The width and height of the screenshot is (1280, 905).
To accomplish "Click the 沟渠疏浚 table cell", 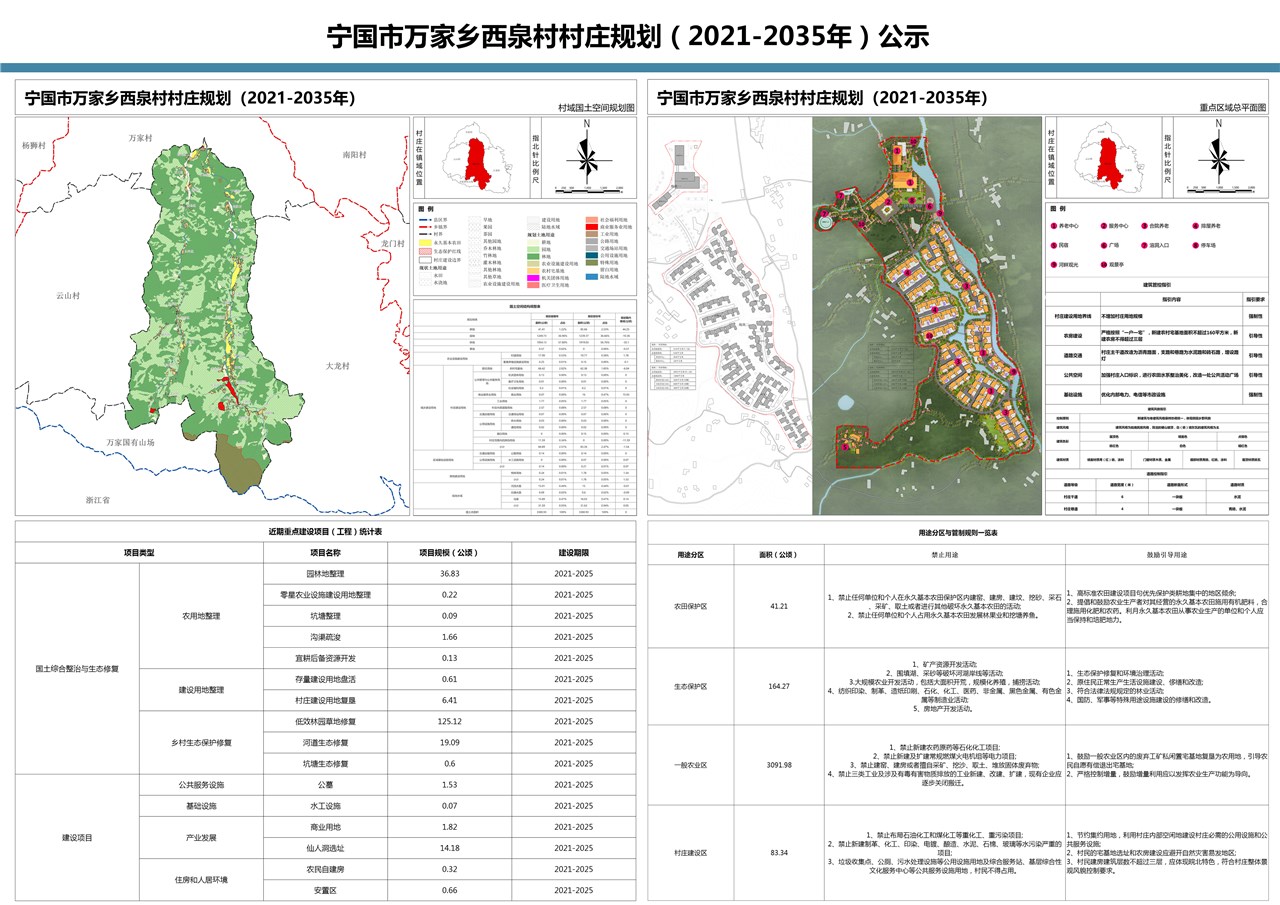I will 324,637.
